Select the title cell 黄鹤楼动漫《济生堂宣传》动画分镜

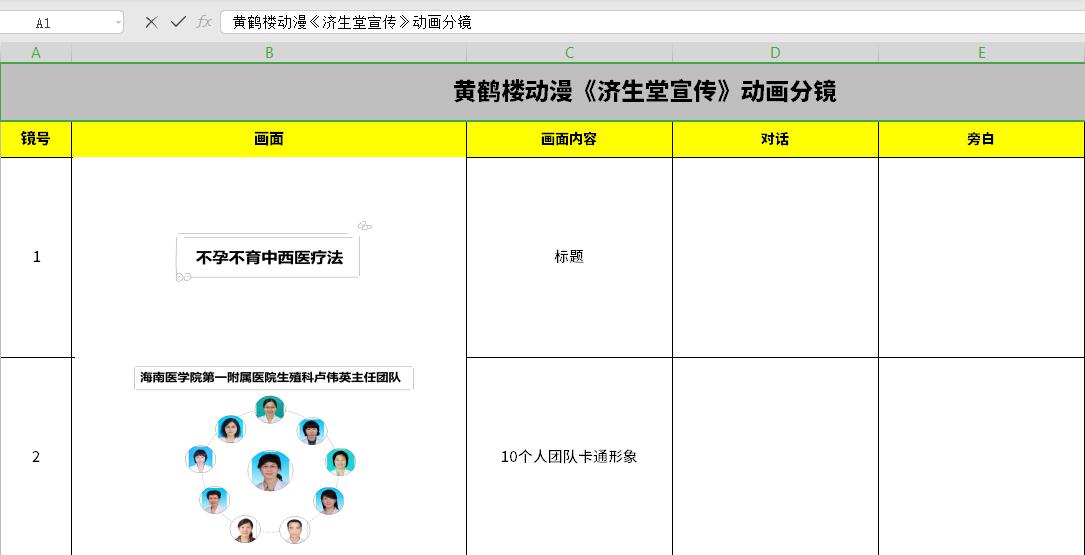click(542, 92)
